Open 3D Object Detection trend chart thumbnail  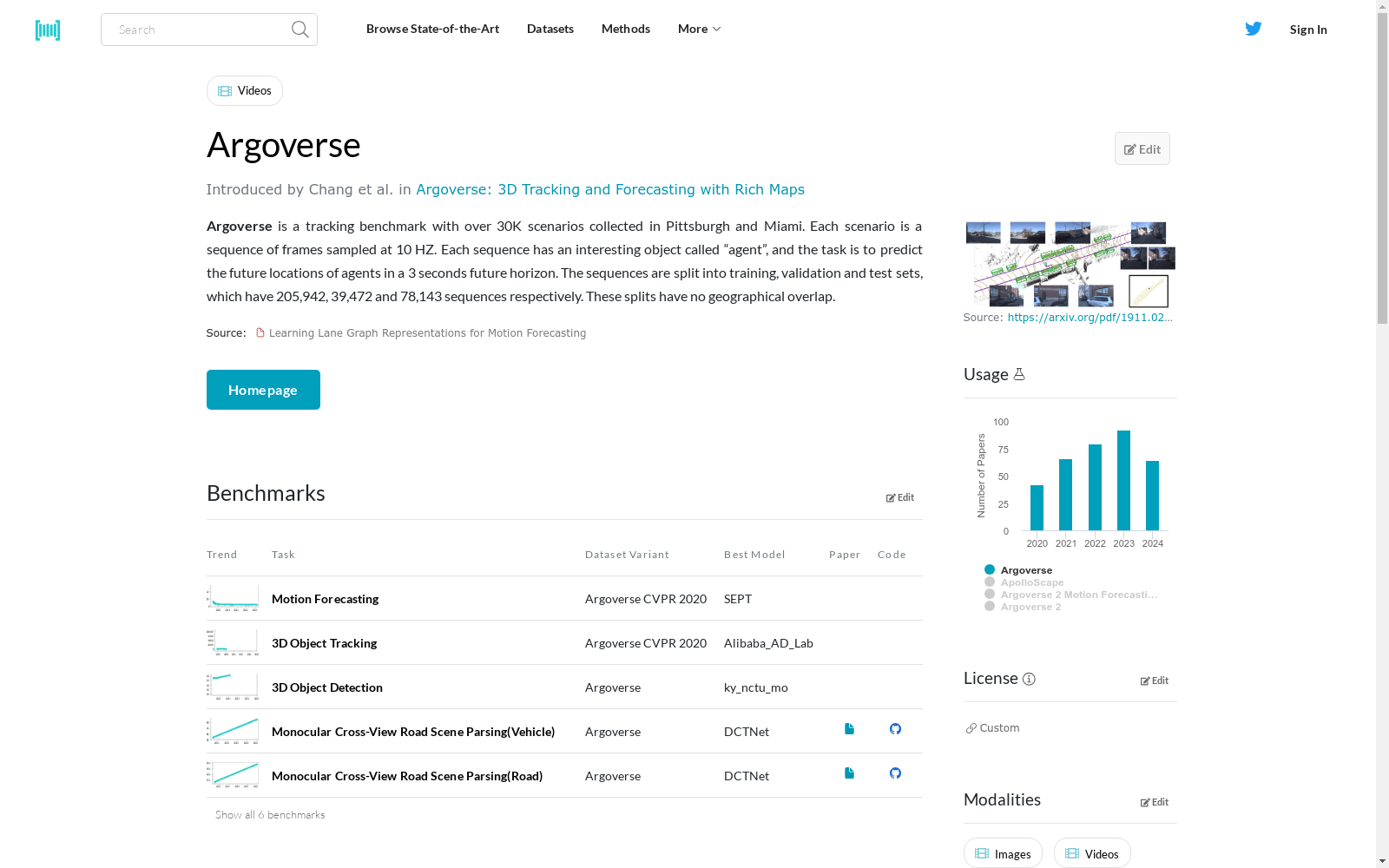(x=233, y=687)
